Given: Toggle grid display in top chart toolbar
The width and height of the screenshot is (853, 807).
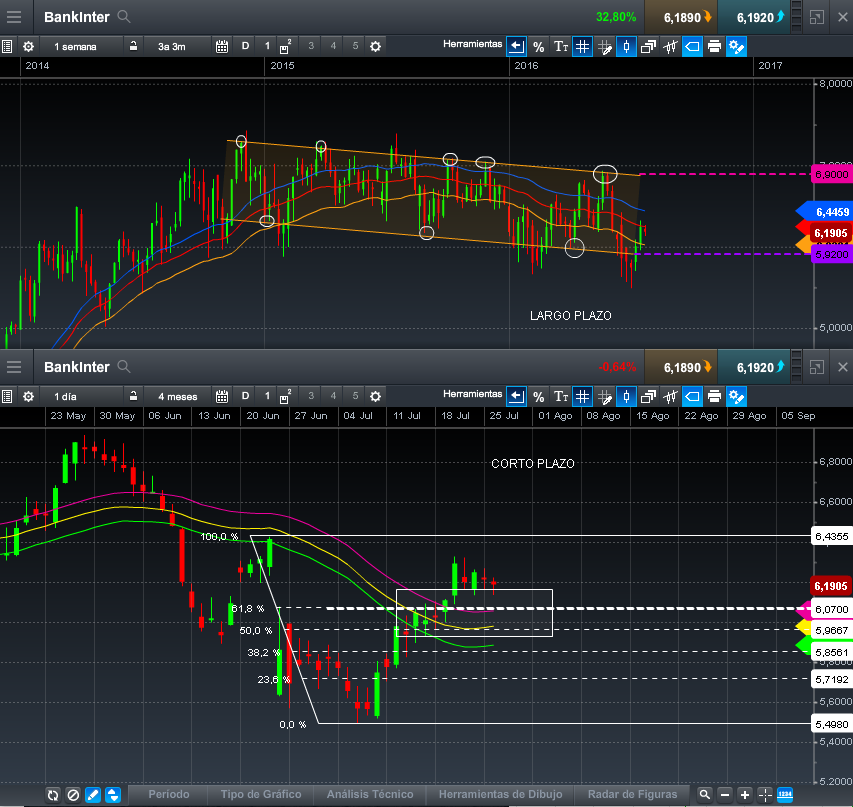Looking at the screenshot, I should point(583,47).
